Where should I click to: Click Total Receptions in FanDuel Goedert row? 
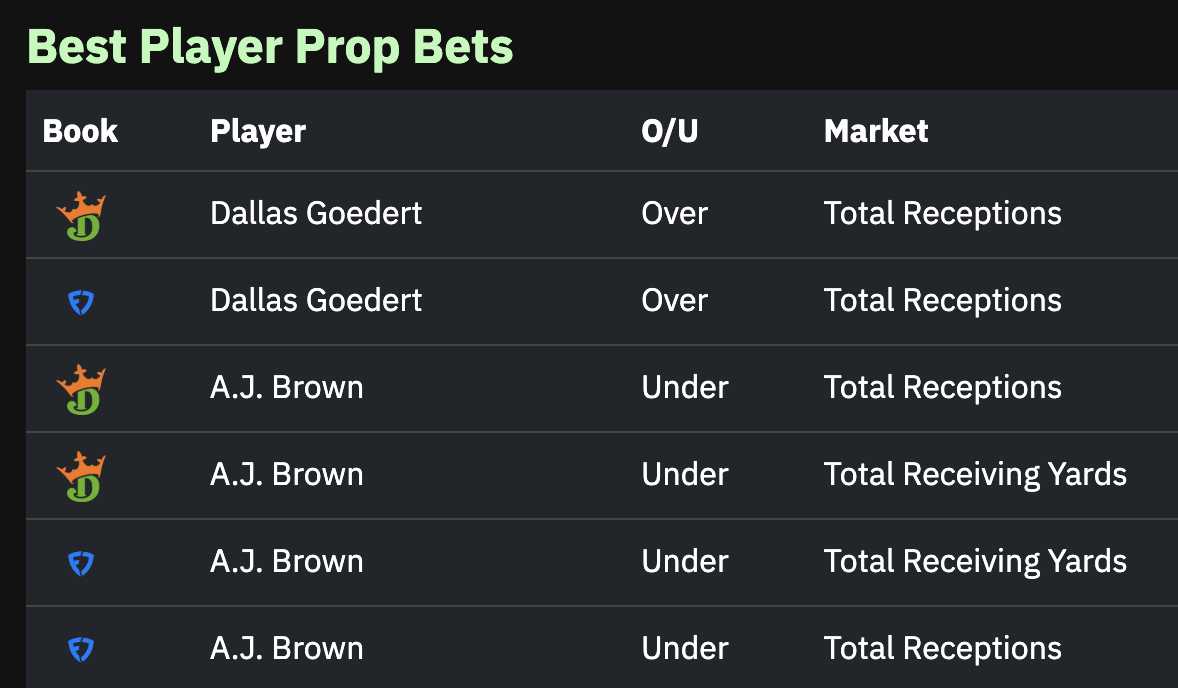[x=943, y=301]
